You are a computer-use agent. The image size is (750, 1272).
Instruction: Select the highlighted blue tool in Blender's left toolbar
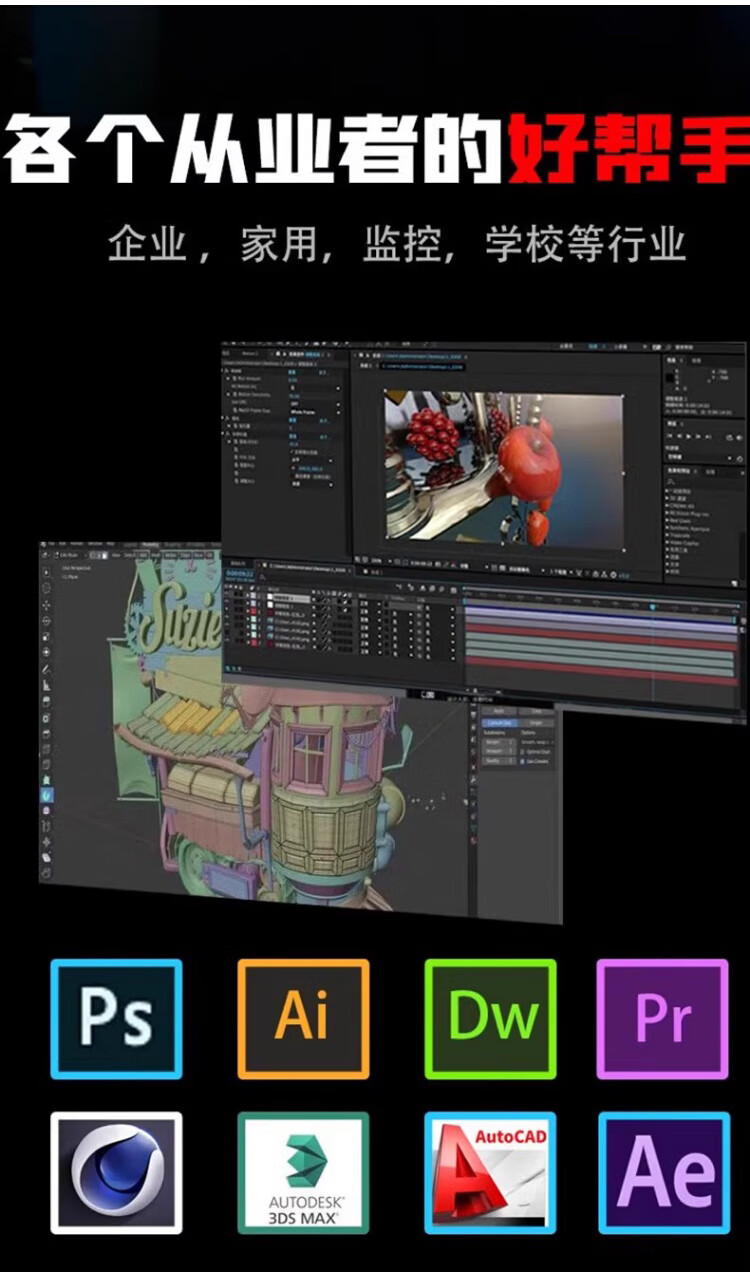pos(47,795)
